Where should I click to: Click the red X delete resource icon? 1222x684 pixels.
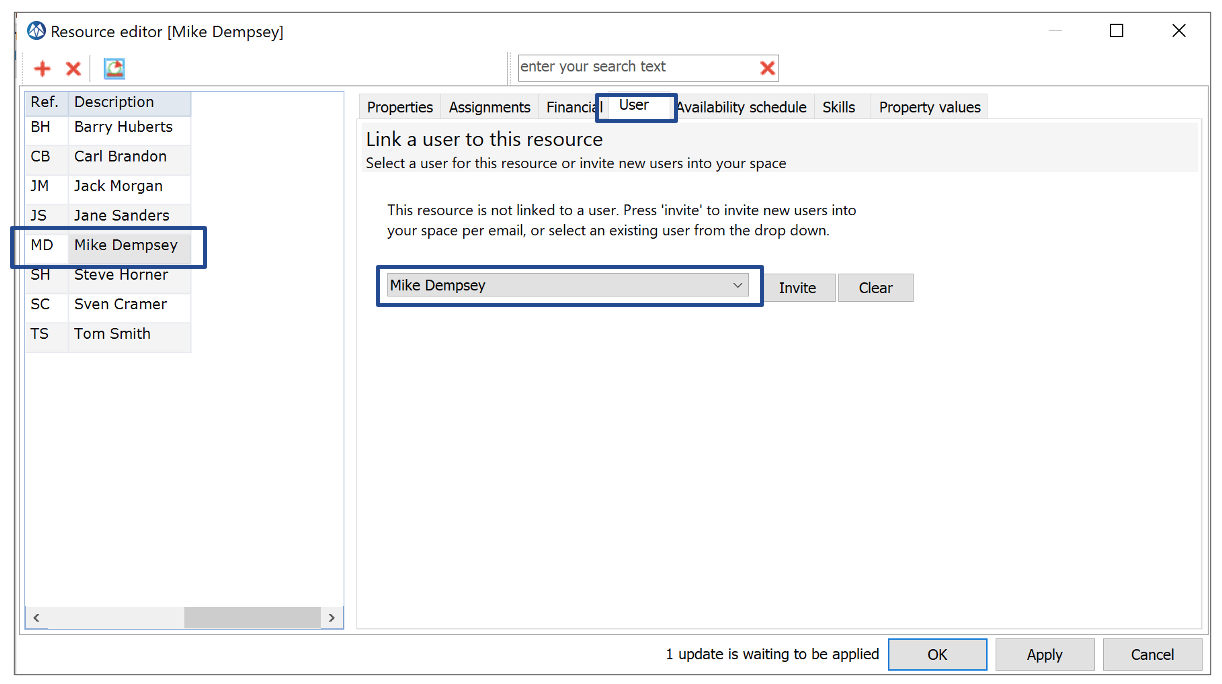pos(73,69)
